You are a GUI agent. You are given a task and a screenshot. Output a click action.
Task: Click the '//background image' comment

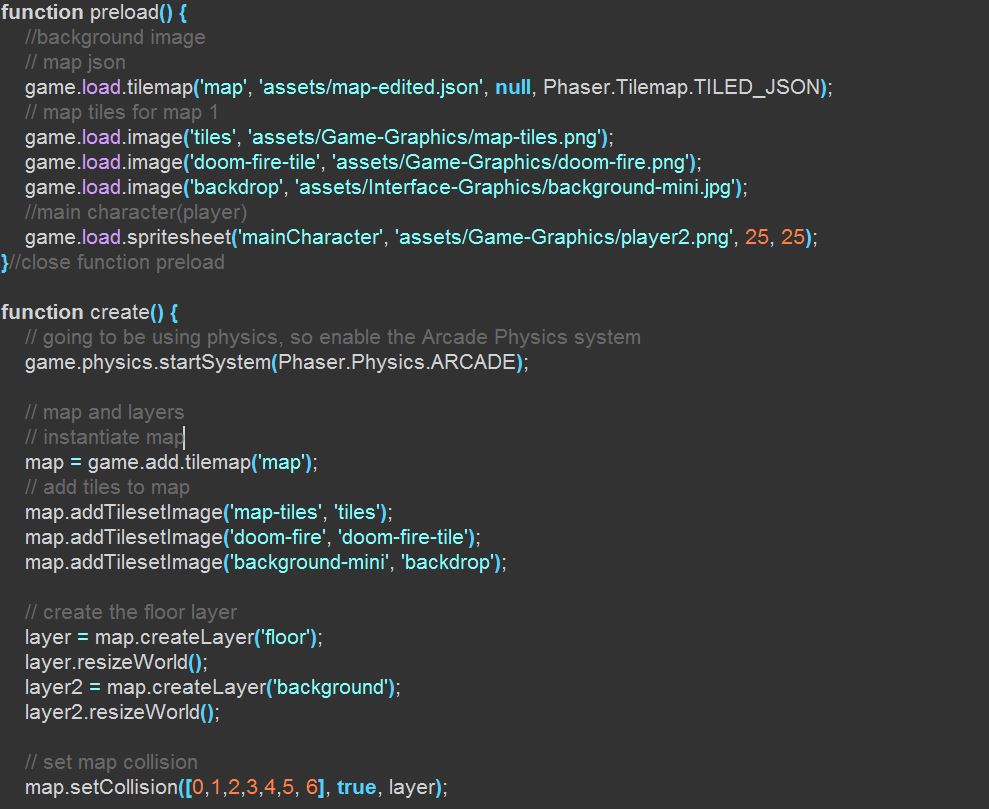click(x=115, y=37)
